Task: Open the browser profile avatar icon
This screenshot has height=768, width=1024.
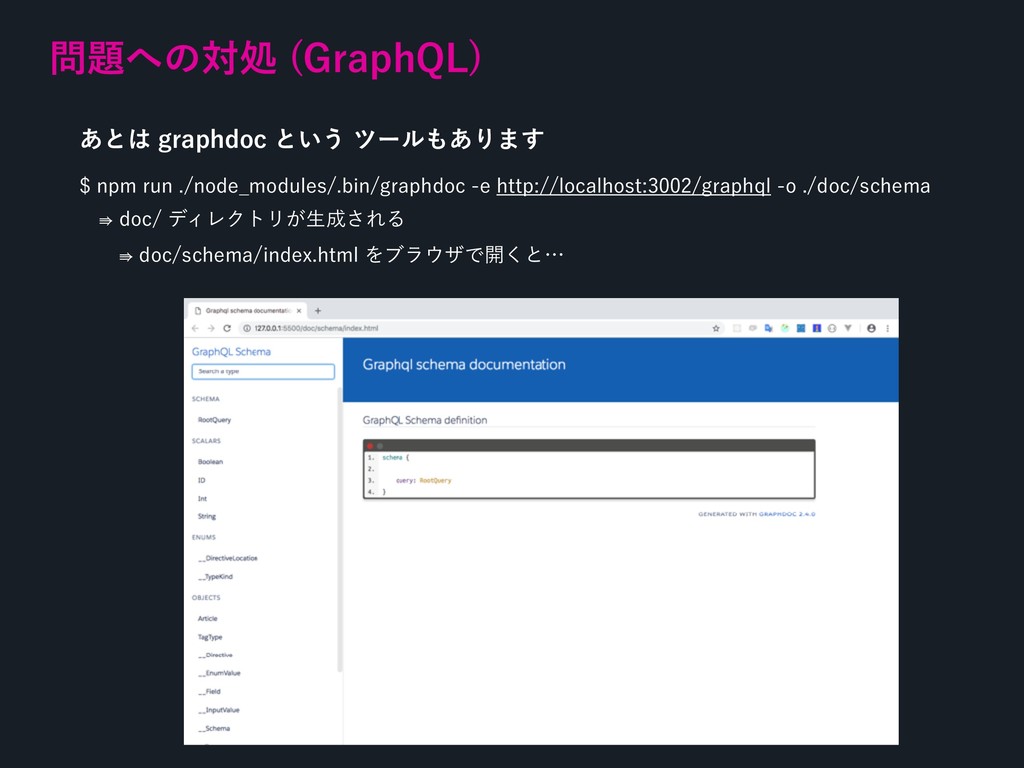Action: click(x=871, y=328)
